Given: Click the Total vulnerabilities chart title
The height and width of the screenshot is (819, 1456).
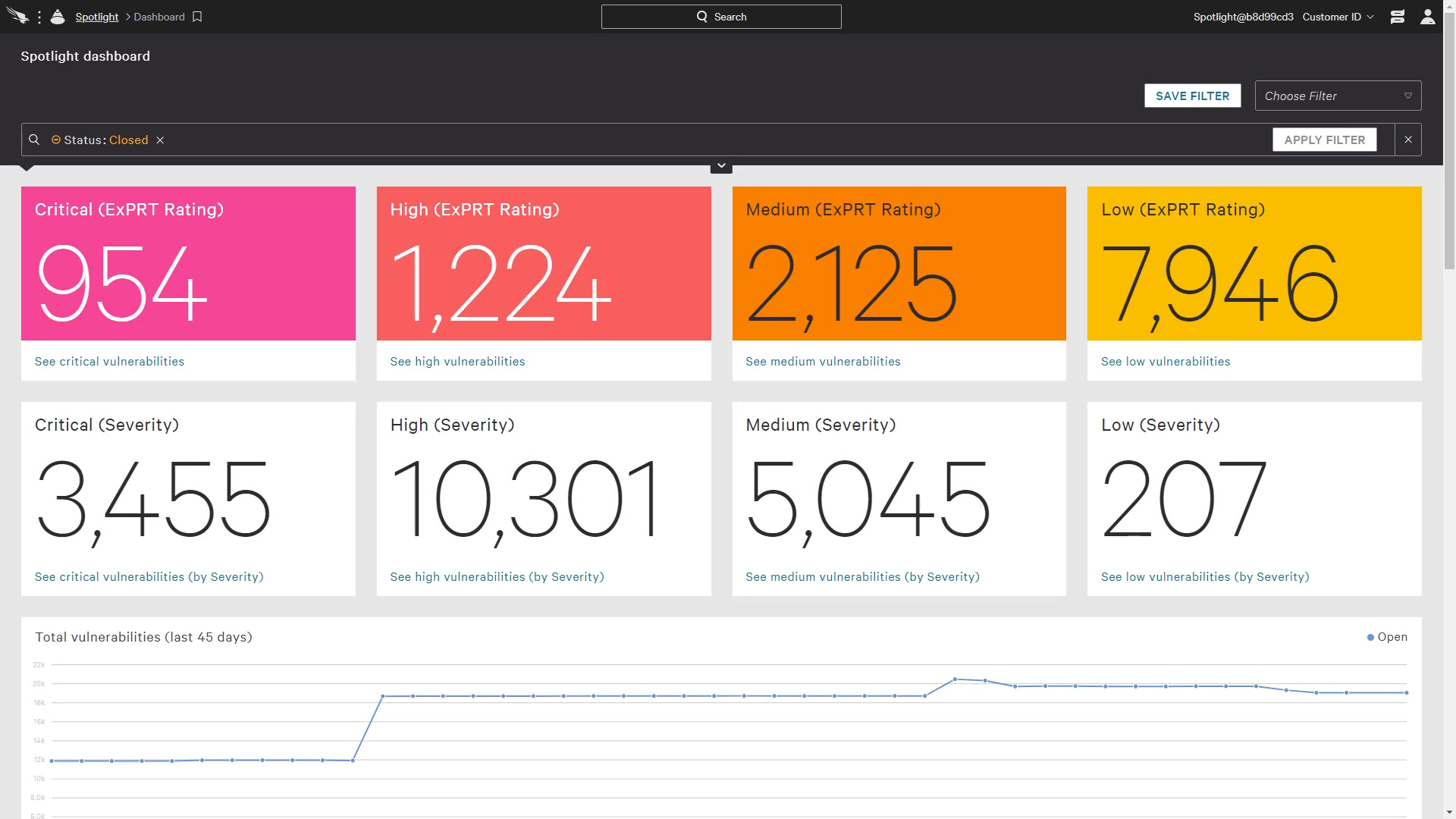Looking at the screenshot, I should coord(143,637).
